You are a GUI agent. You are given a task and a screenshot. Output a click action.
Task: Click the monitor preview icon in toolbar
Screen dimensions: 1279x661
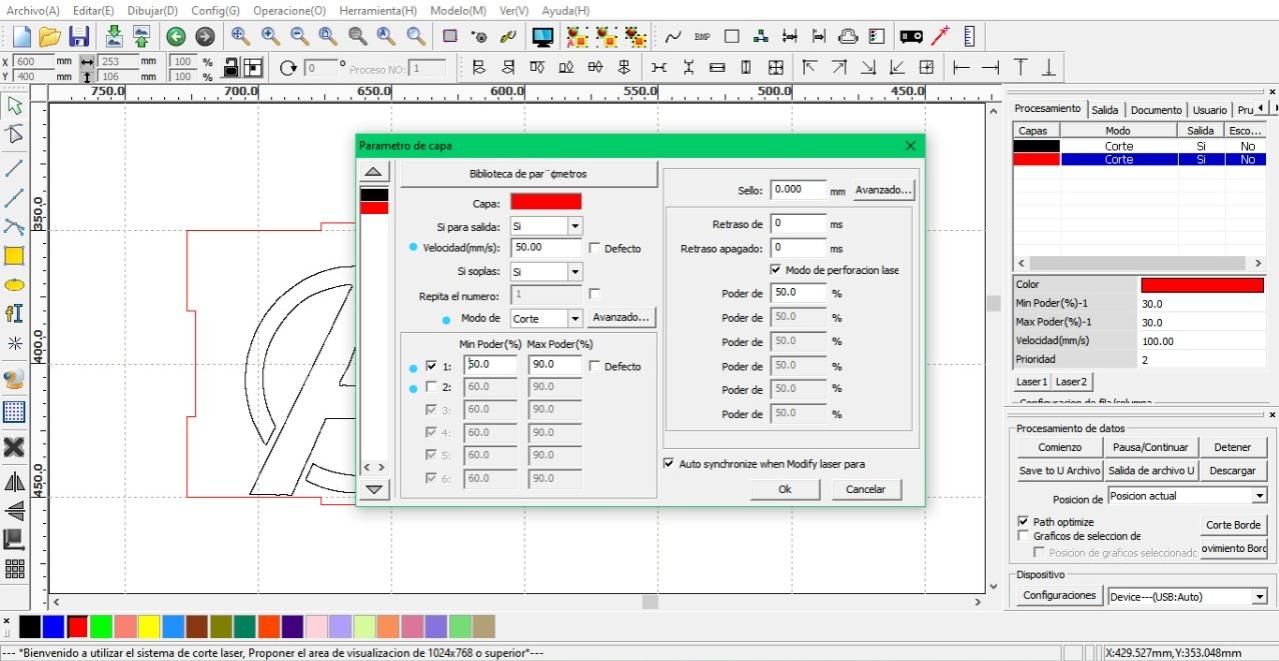pos(543,37)
